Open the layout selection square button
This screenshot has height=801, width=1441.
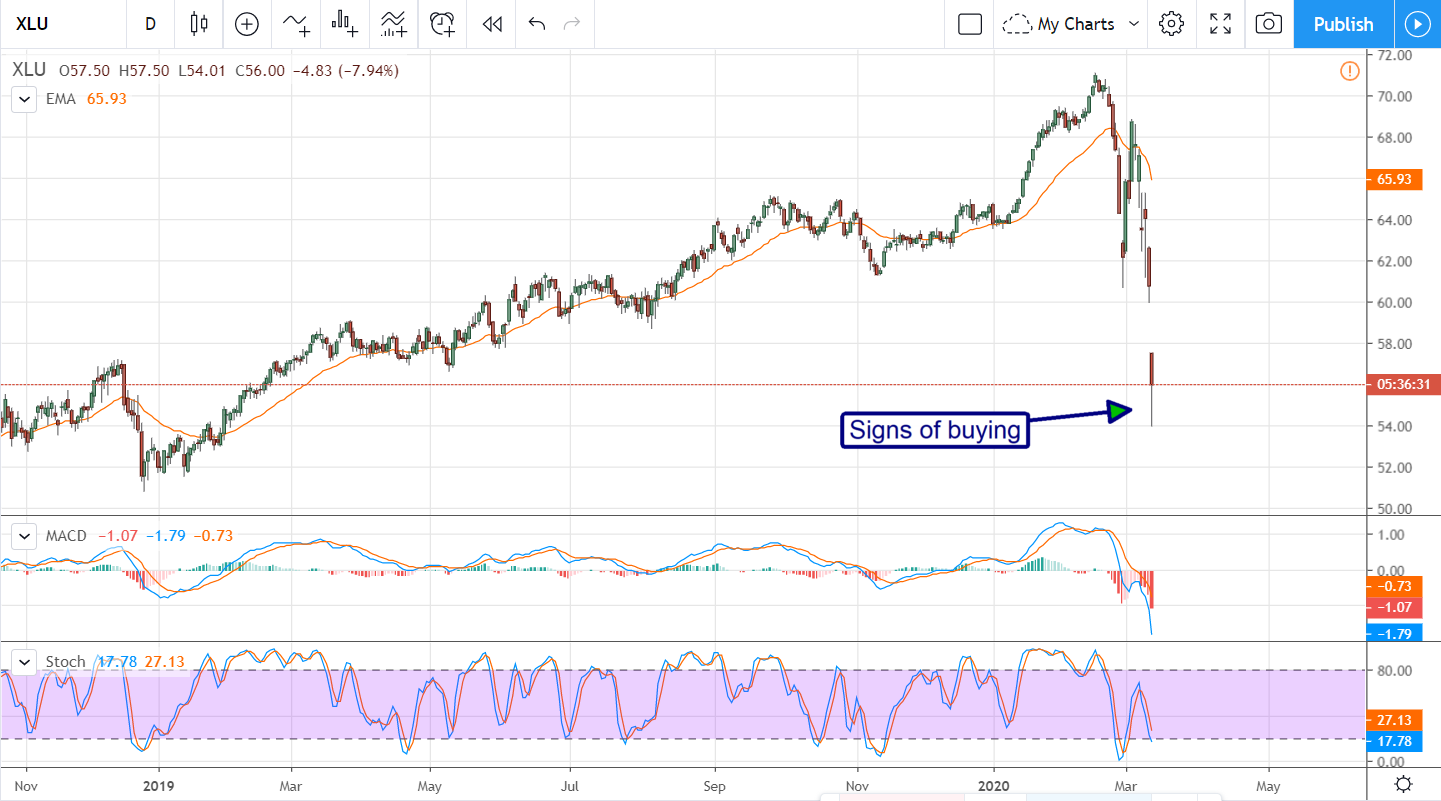point(969,24)
